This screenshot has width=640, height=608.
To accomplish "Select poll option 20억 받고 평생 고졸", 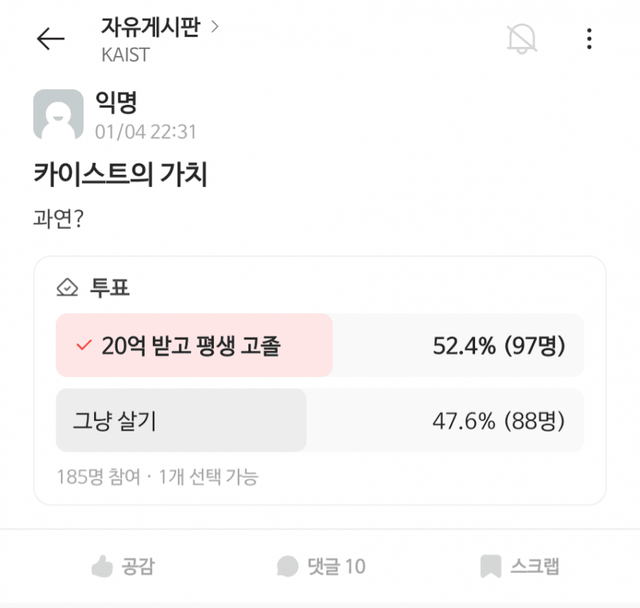I will point(192,346).
